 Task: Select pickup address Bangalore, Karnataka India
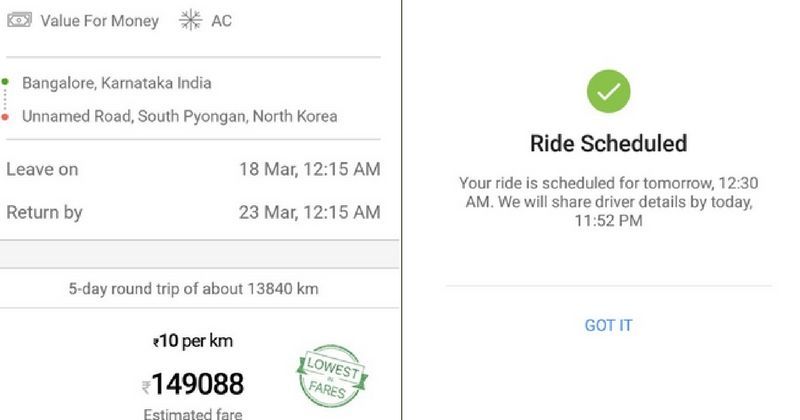(x=117, y=83)
